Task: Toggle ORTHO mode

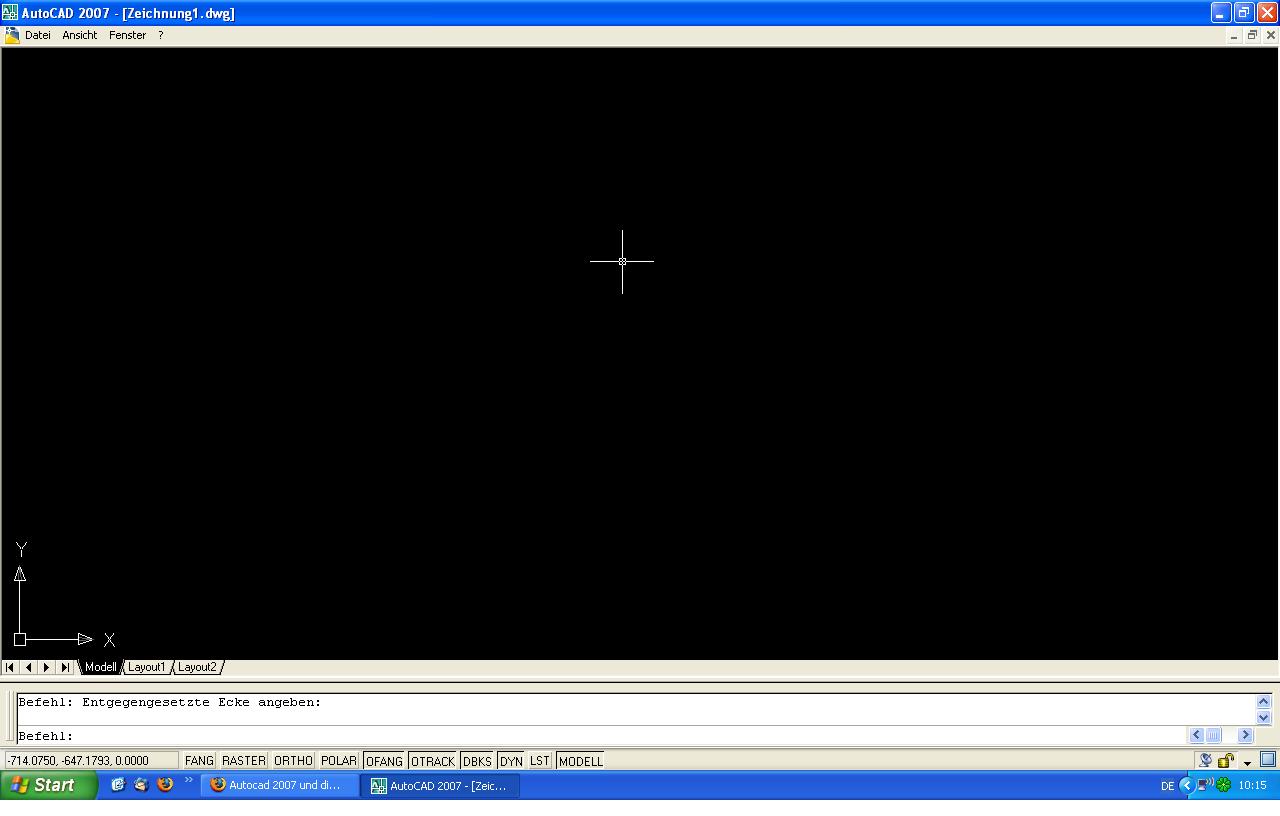Action: coord(293,761)
